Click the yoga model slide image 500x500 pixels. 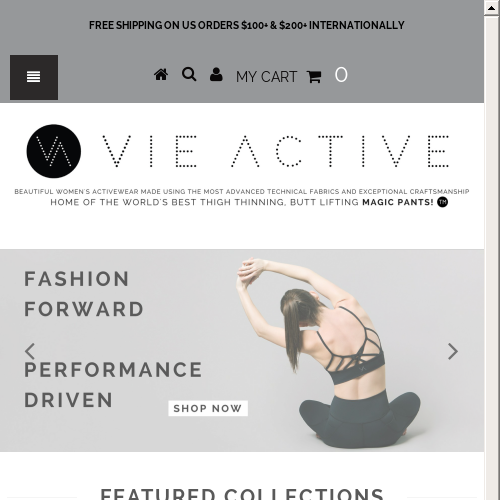[x=328, y=352]
